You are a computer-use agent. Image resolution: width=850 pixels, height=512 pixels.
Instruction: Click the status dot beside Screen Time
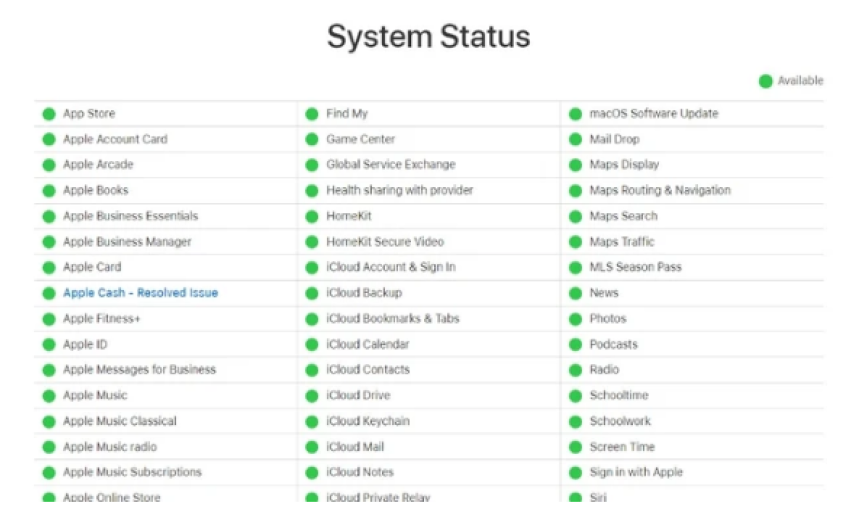pyautogui.click(x=575, y=447)
